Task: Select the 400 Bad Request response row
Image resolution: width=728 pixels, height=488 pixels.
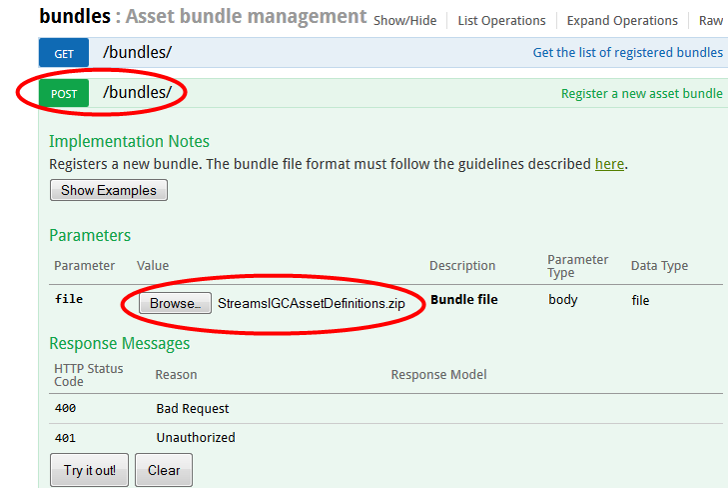Action: coord(192,408)
